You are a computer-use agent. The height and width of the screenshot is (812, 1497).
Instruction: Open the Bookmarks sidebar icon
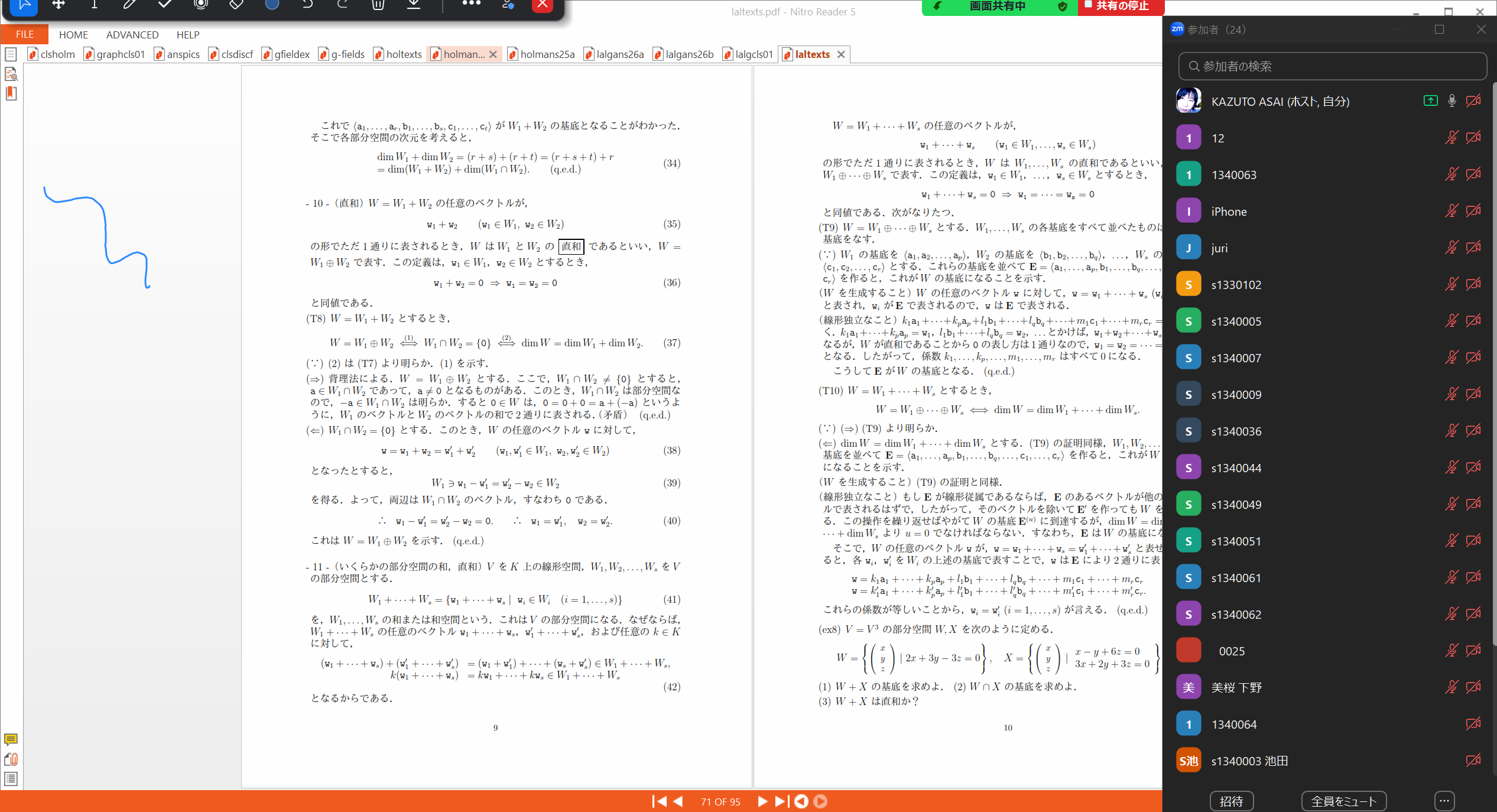coord(11,93)
